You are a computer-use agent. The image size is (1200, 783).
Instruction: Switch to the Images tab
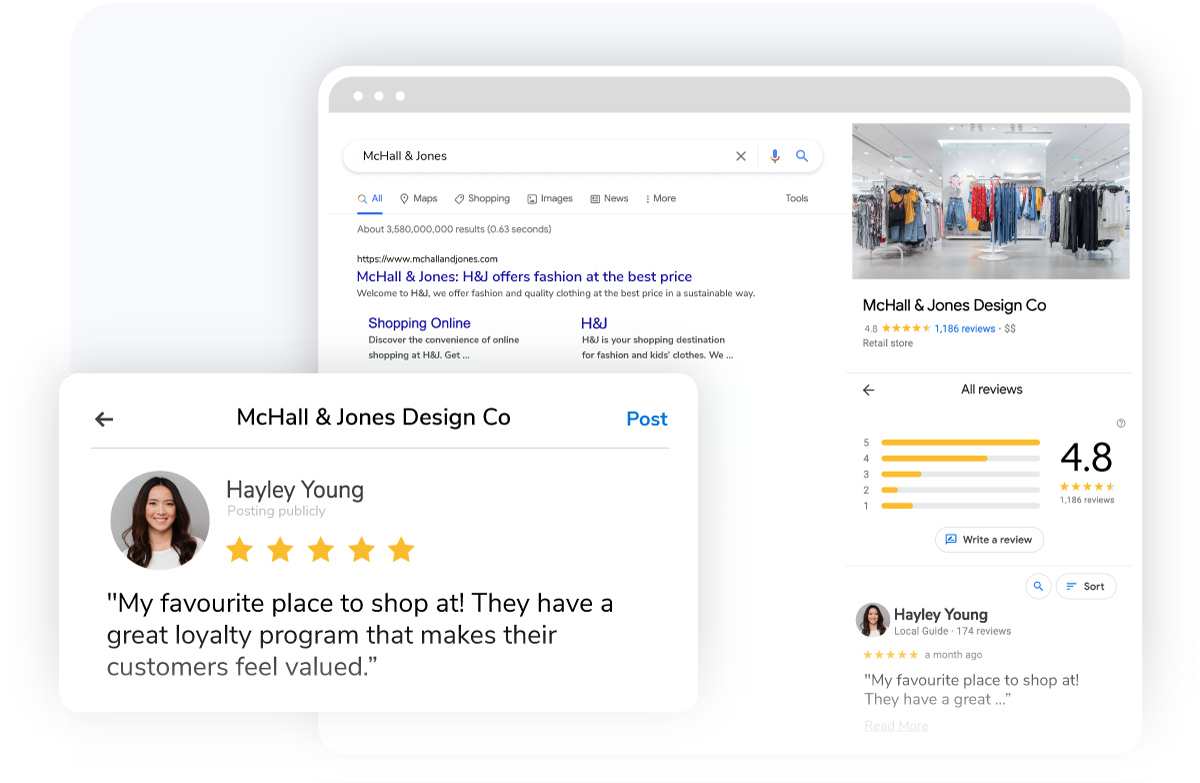(550, 198)
